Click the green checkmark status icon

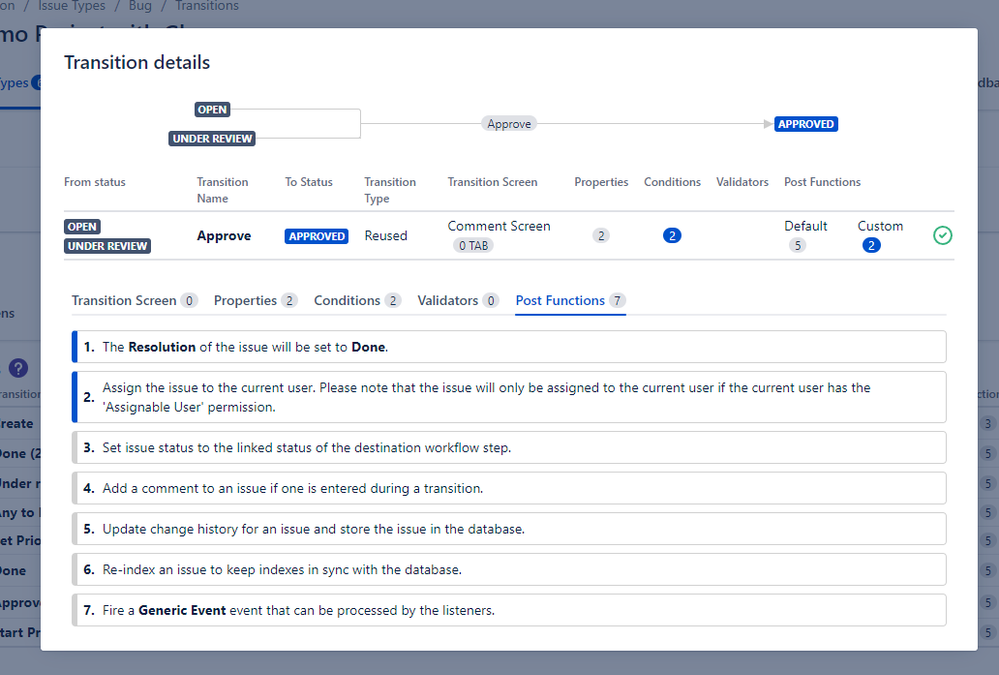942,236
